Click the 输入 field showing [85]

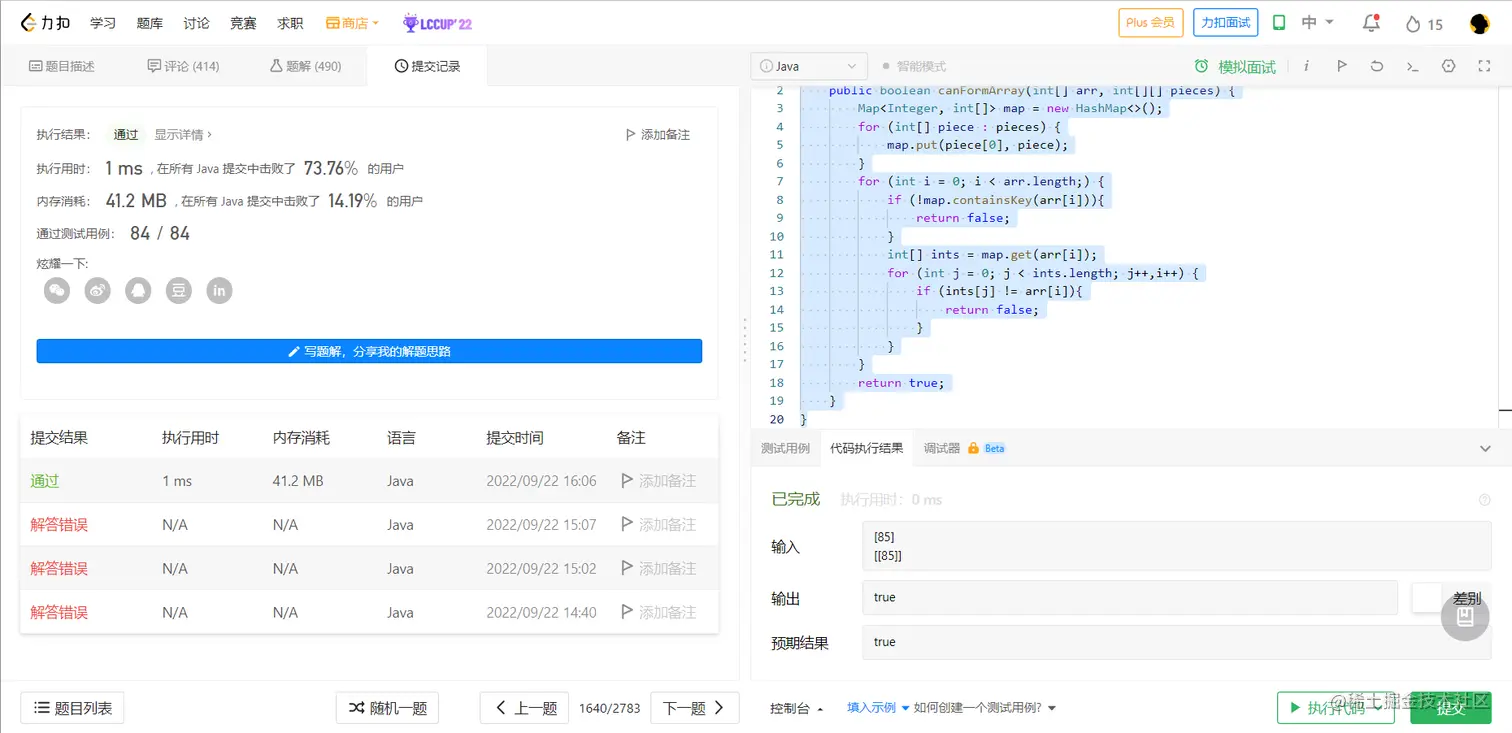tap(1176, 546)
